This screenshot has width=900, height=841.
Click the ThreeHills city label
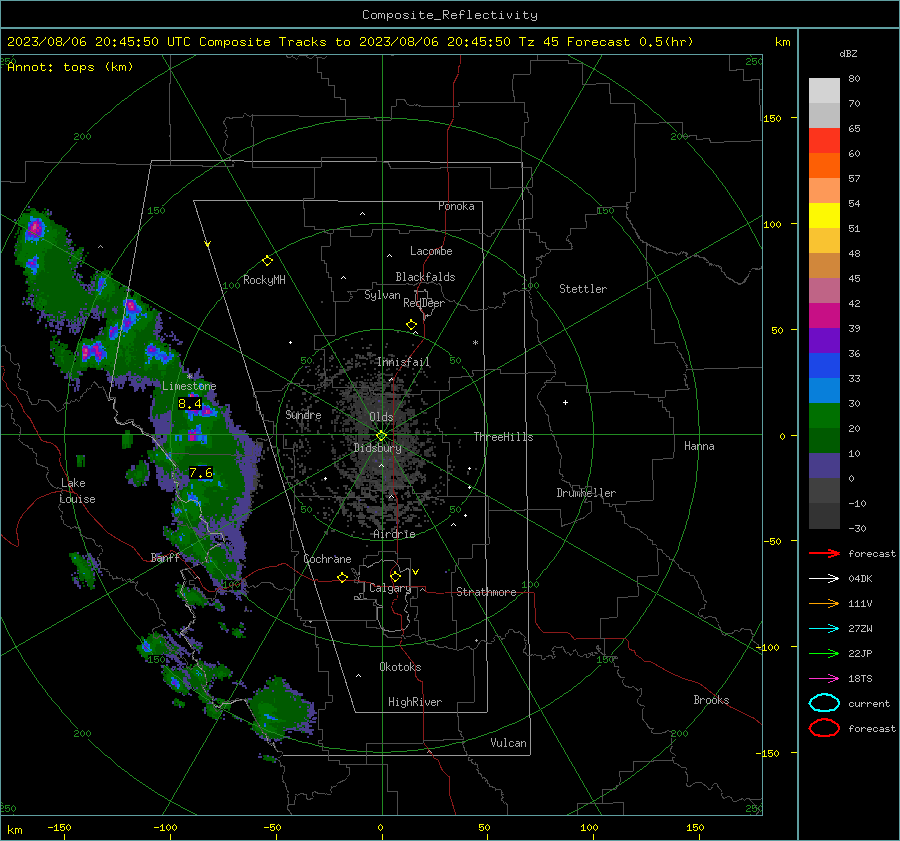coord(503,437)
